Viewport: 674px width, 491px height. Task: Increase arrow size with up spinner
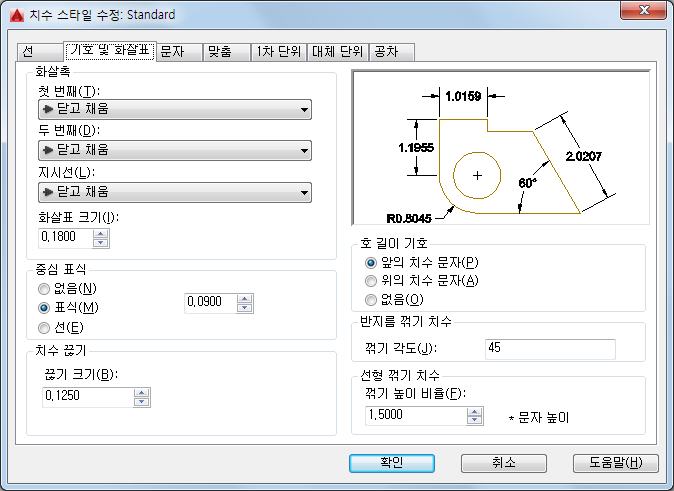click(101, 234)
